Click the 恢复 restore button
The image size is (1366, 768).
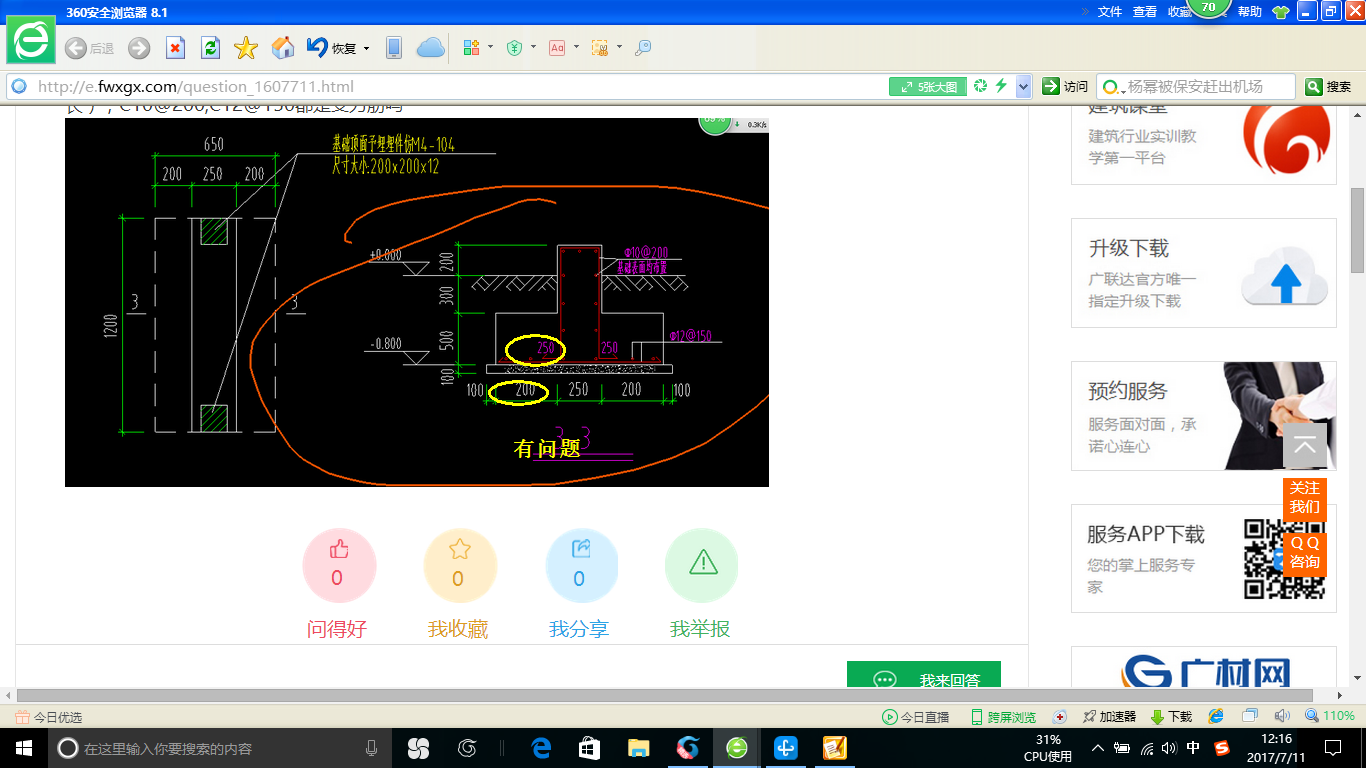tap(332, 47)
